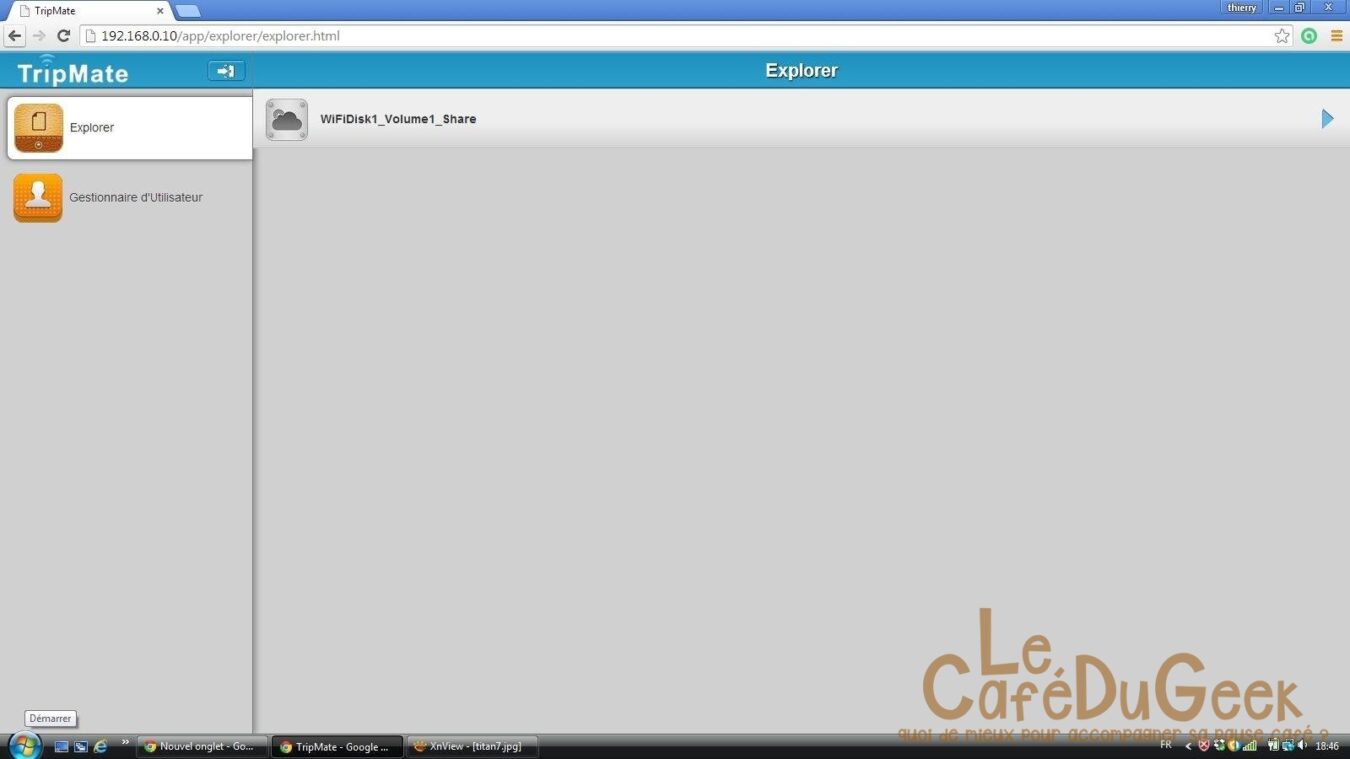Click the TripMate logout icon
The width and height of the screenshot is (1350, 759).
[x=226, y=71]
